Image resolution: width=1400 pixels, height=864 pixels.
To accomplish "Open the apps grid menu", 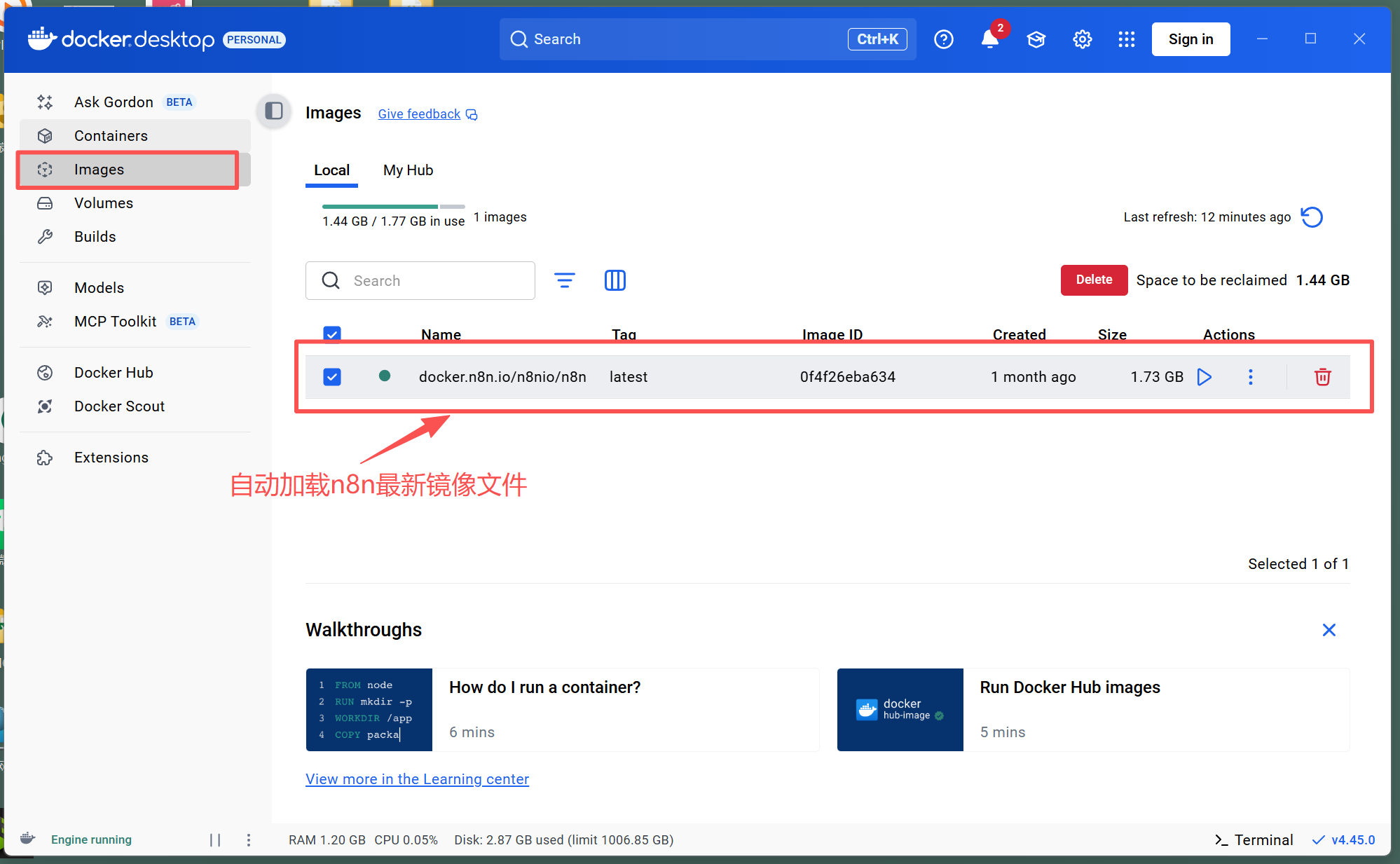I will (1126, 39).
